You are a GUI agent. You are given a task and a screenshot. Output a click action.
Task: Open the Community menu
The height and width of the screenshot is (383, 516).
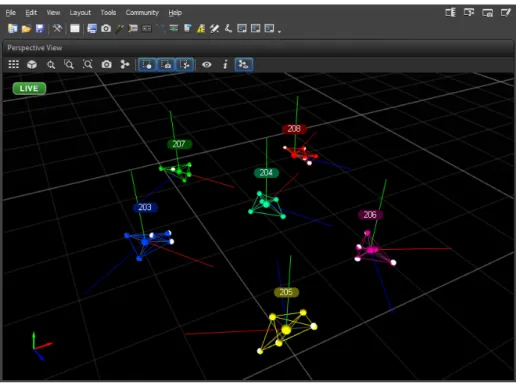[142, 13]
